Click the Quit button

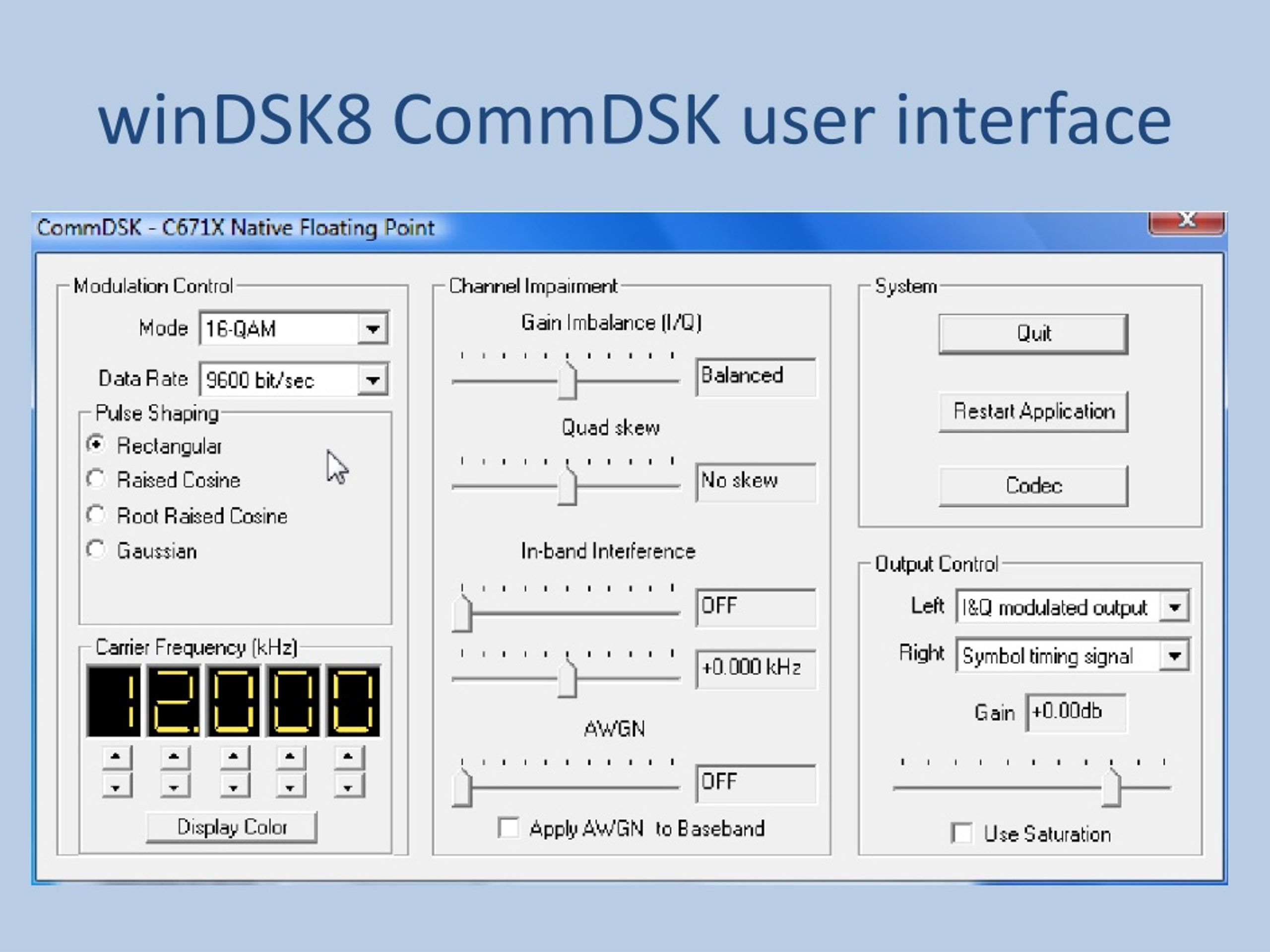(x=1033, y=333)
